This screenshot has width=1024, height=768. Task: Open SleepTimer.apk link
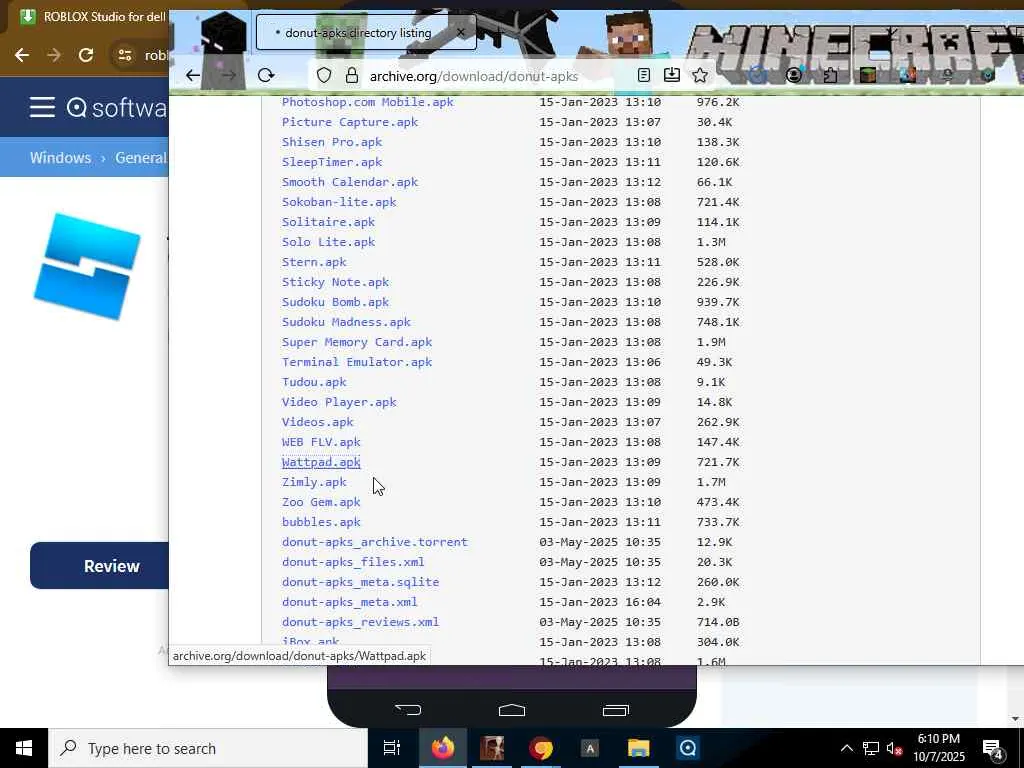pos(332,162)
